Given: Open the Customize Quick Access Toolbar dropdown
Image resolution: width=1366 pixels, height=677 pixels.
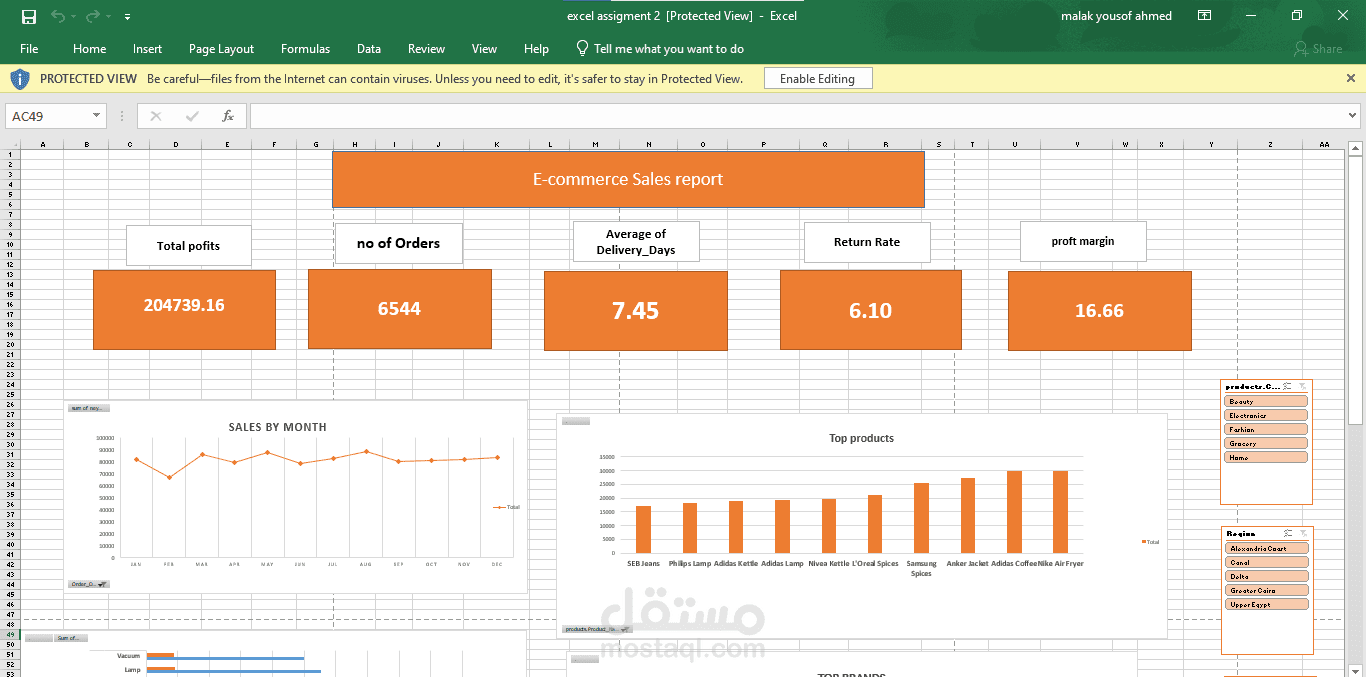Looking at the screenshot, I should pyautogui.click(x=127, y=17).
